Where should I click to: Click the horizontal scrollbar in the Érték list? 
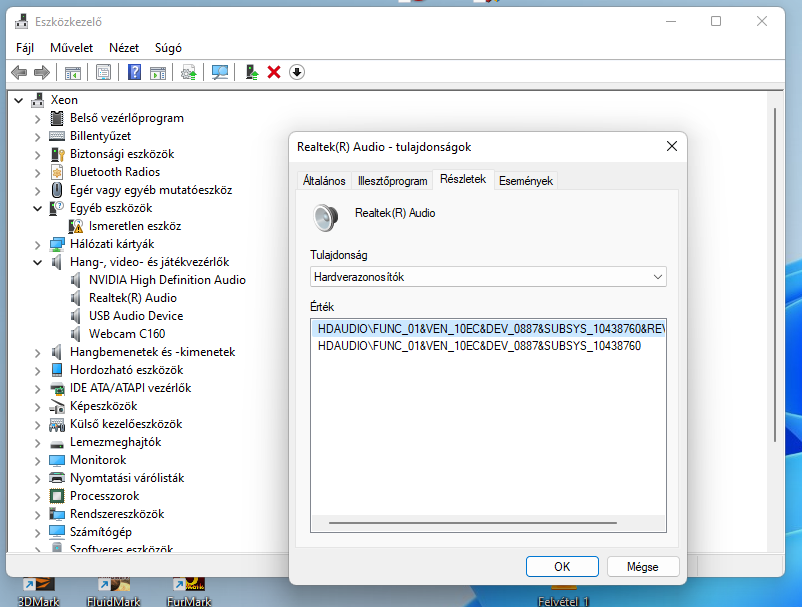click(473, 523)
